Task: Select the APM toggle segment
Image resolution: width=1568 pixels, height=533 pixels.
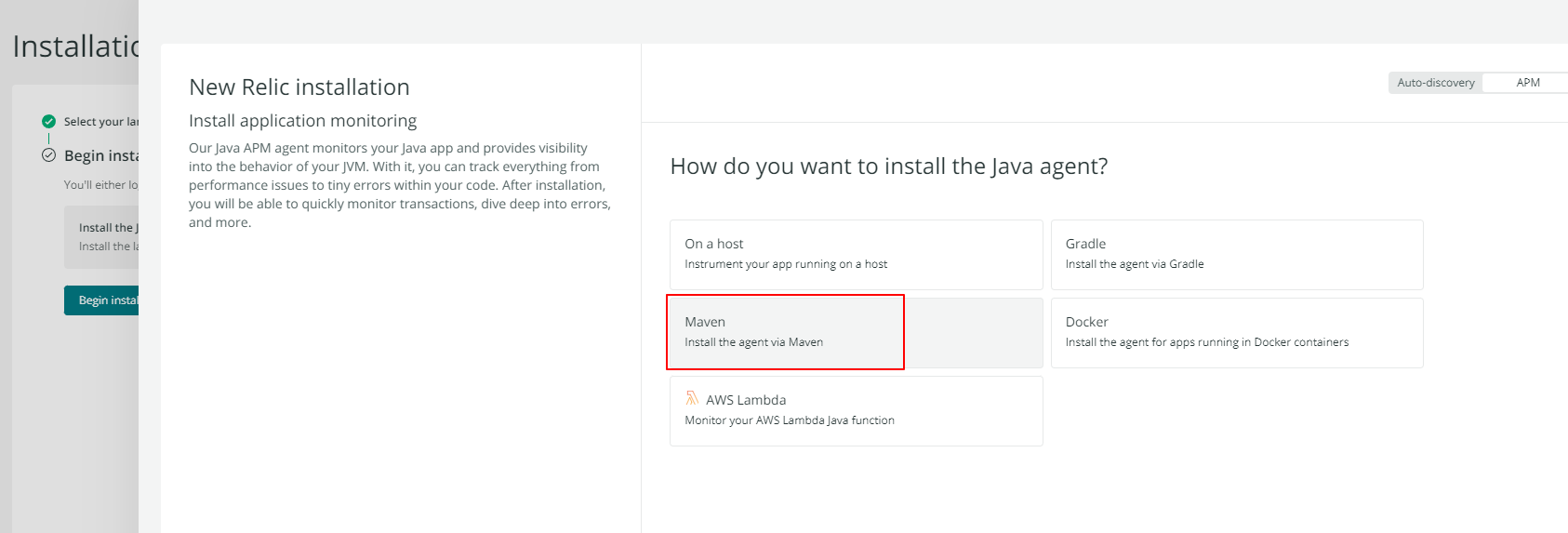Action: 1527,83
